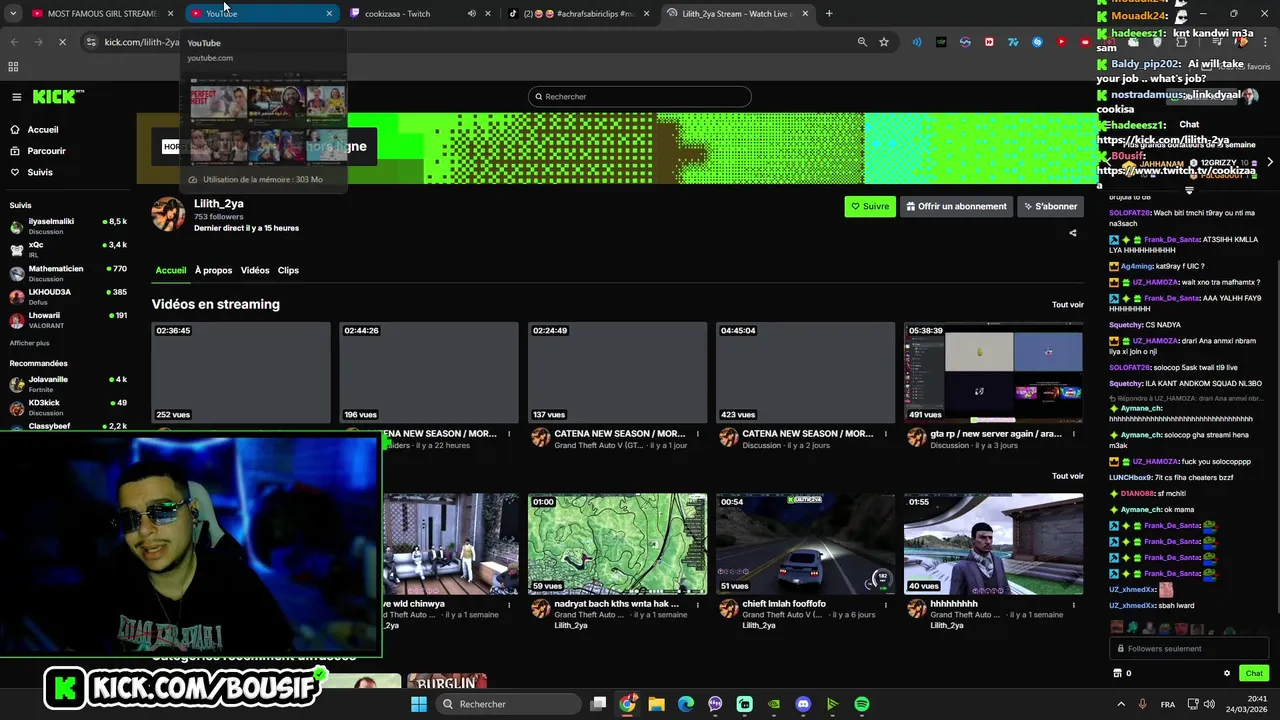Open followed channel ilyaselmaliki
This screenshot has height=720, width=1280.
68,226
